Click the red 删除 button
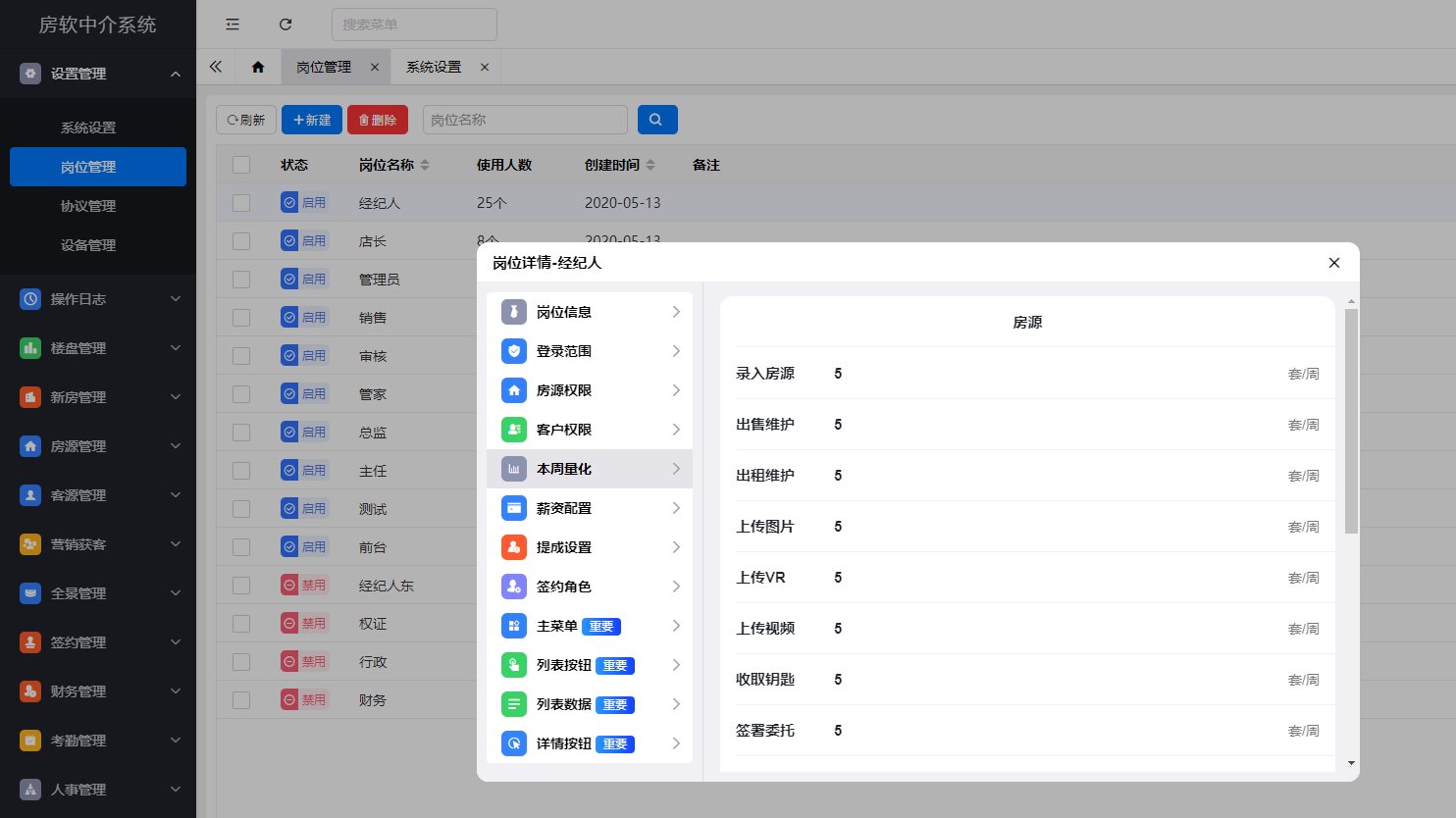This screenshot has width=1456, height=818. (378, 120)
